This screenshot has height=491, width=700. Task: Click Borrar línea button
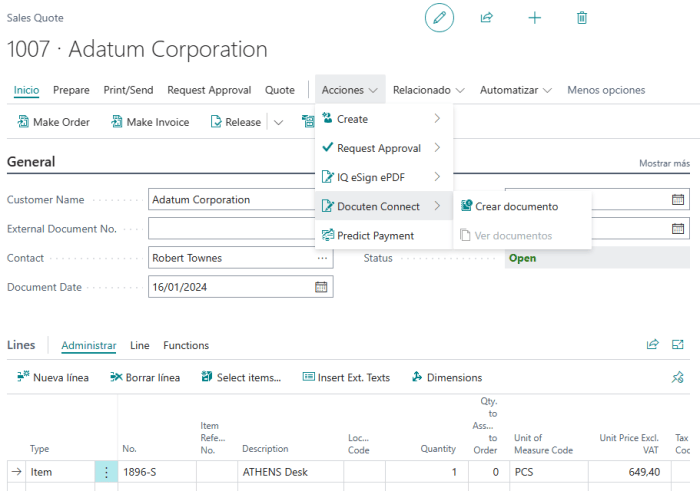(145, 377)
